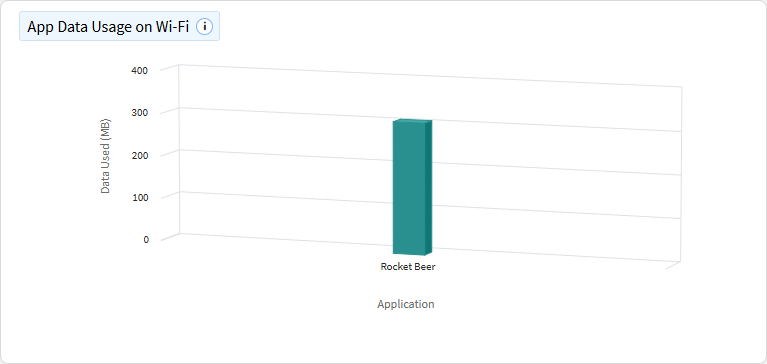
Task: Click the 200 y-axis tick label
Action: [x=139, y=155]
